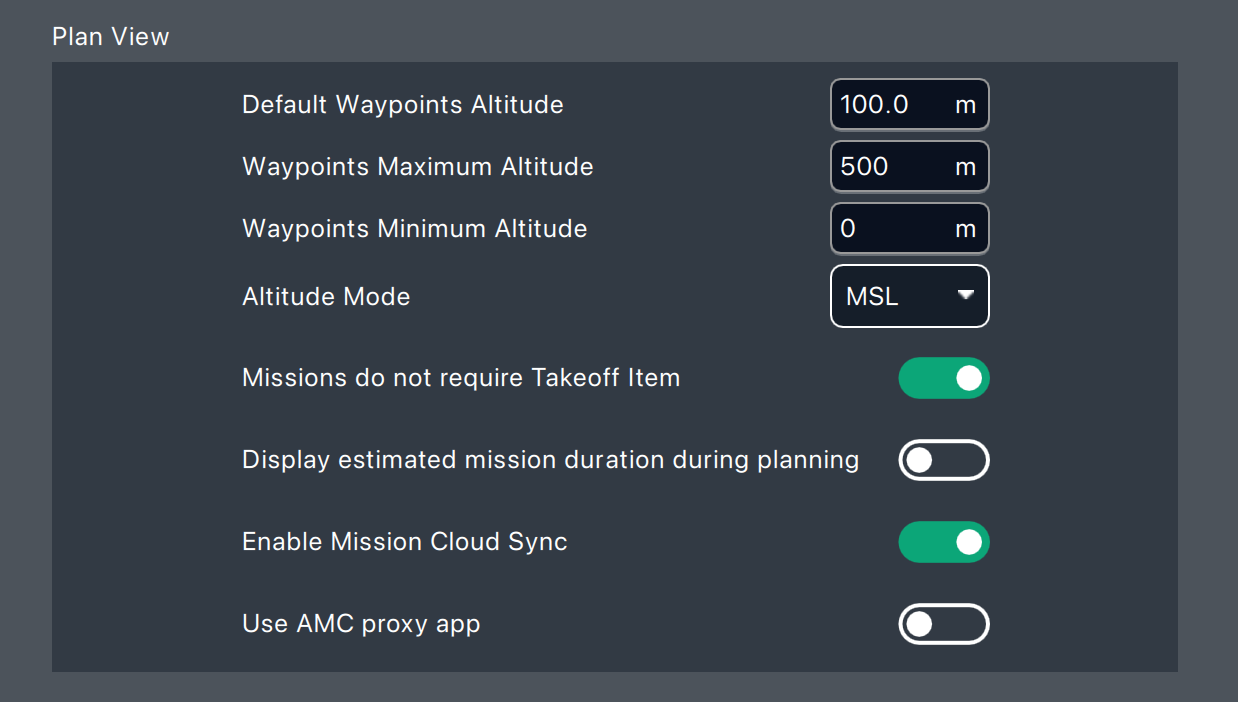Click the Enable Mission Cloud Sync label
1238x702 pixels.
tap(404, 542)
